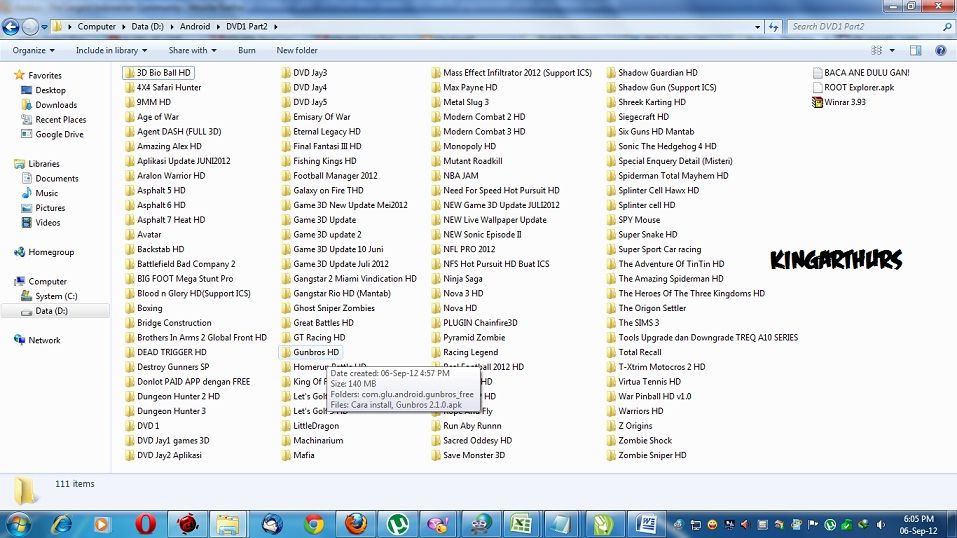Open Include in library menu

tap(111, 51)
